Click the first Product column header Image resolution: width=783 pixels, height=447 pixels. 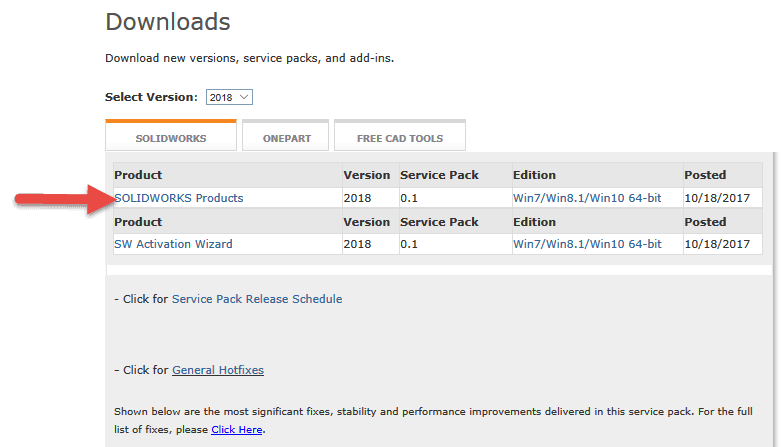click(138, 175)
